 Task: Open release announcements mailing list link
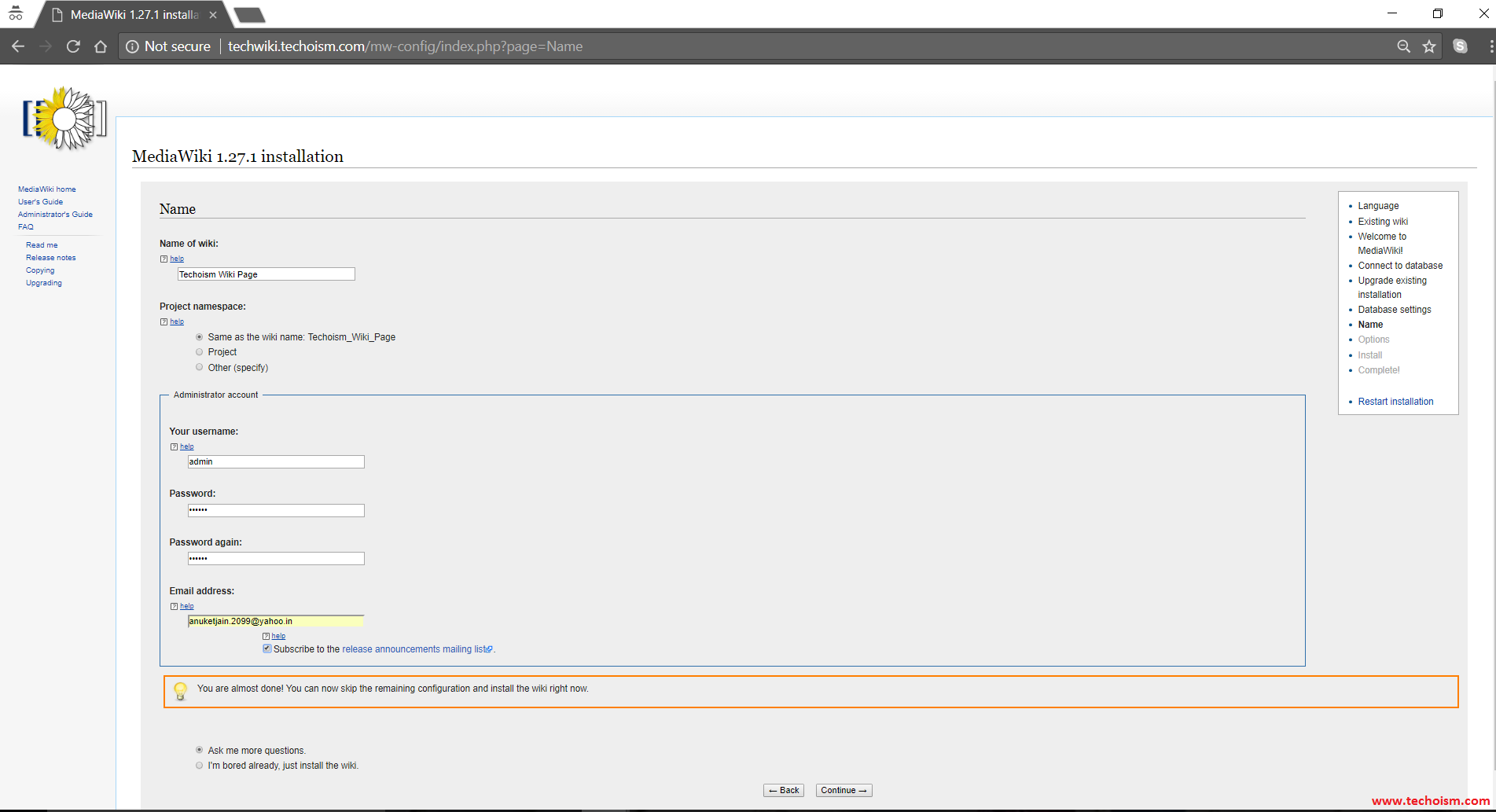[x=417, y=649]
